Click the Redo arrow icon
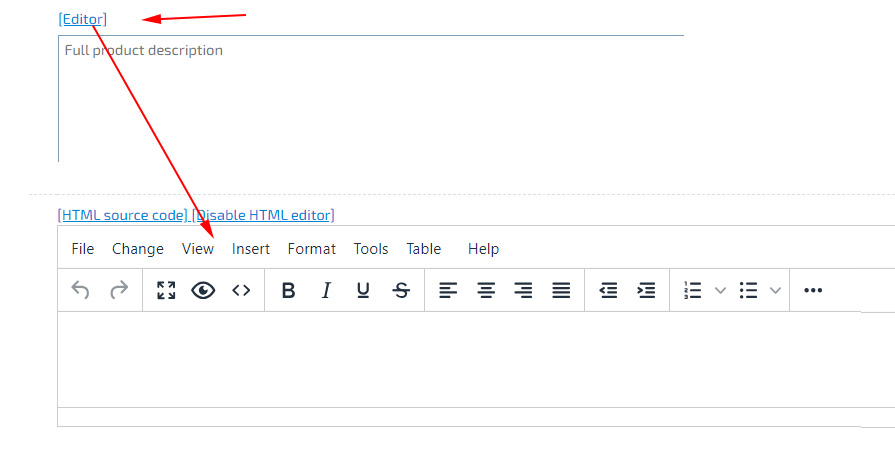895x461 pixels. tap(119, 290)
